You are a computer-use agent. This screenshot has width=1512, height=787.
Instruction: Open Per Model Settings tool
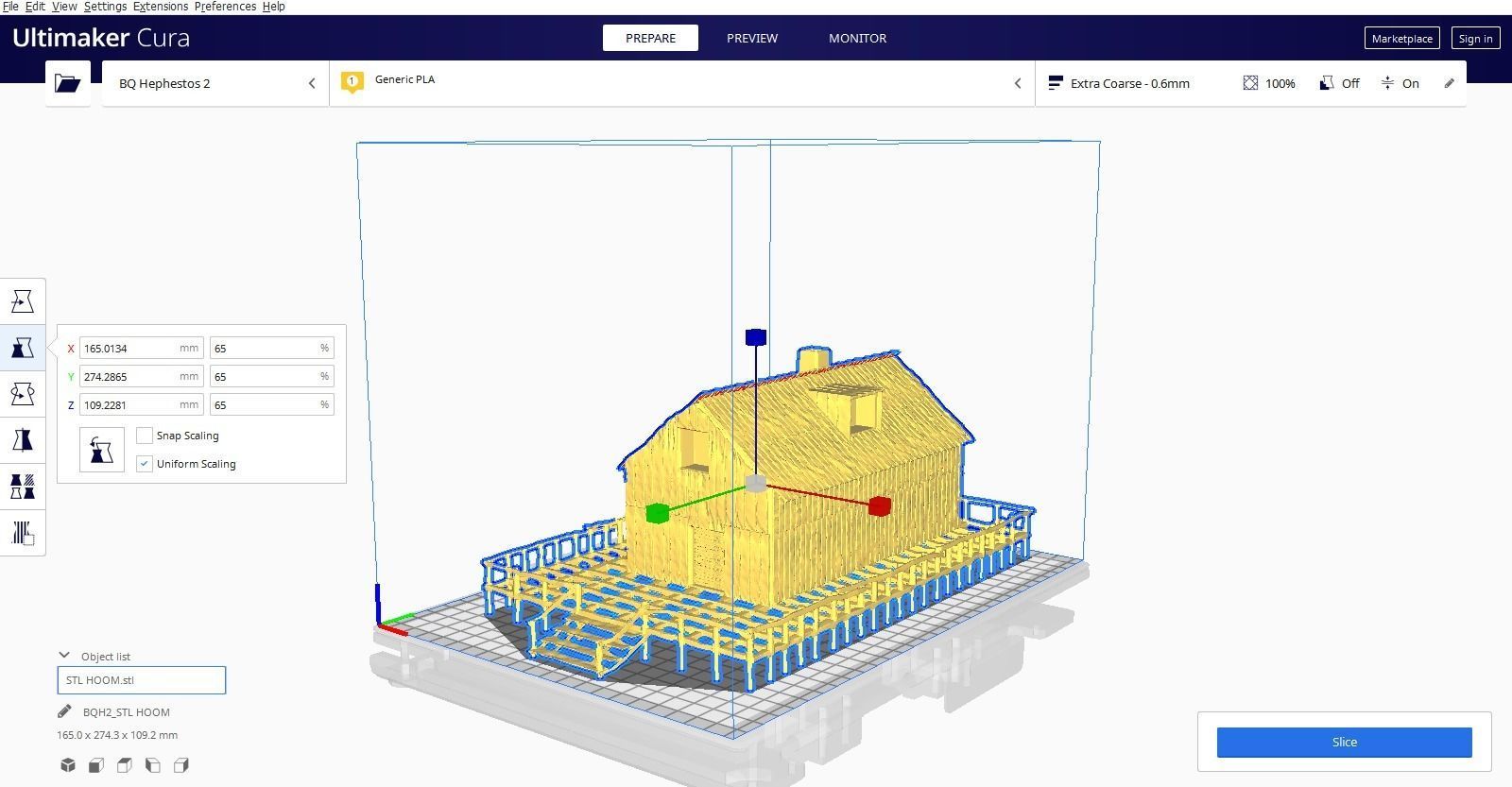coord(23,487)
